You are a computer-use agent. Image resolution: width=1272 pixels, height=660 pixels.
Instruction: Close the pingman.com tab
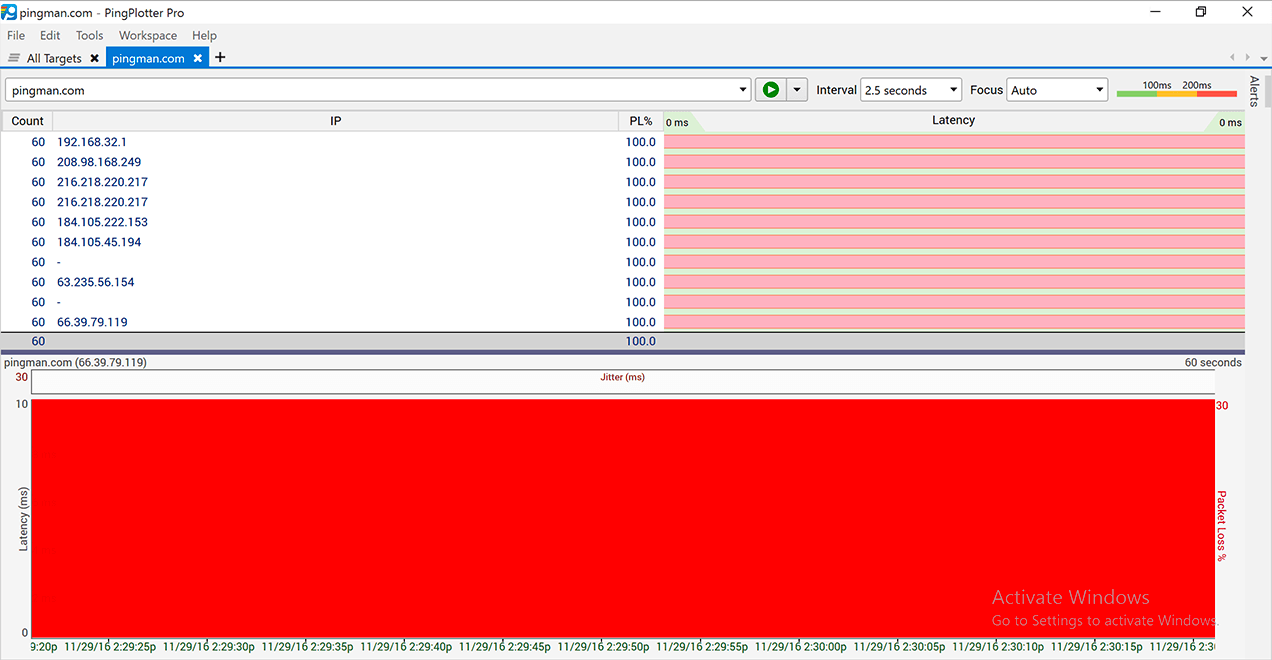(197, 57)
